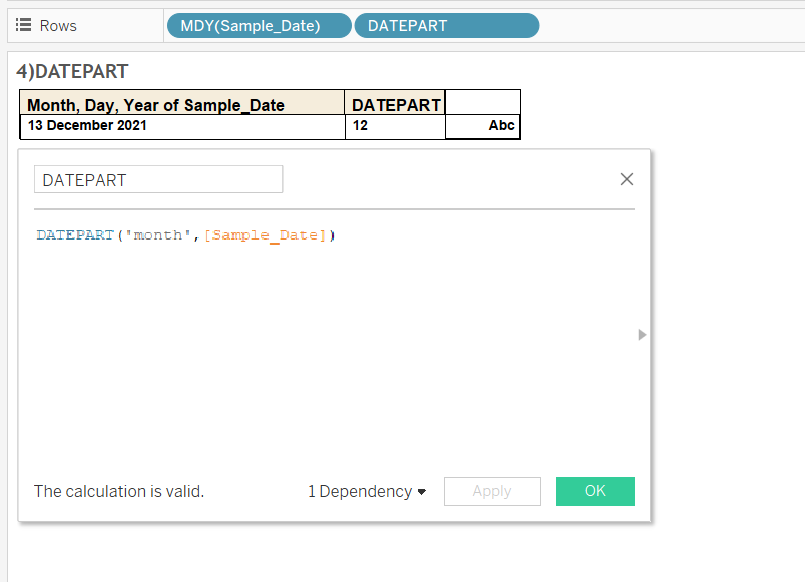The width and height of the screenshot is (805, 582).
Task: Select the MDY(Sample_Date) pill
Action: (x=259, y=26)
